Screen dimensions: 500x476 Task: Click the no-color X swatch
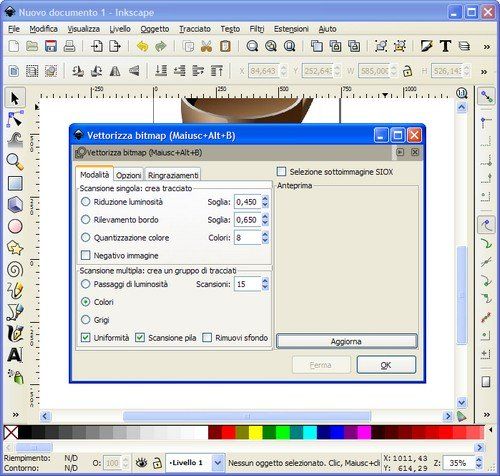(11, 433)
